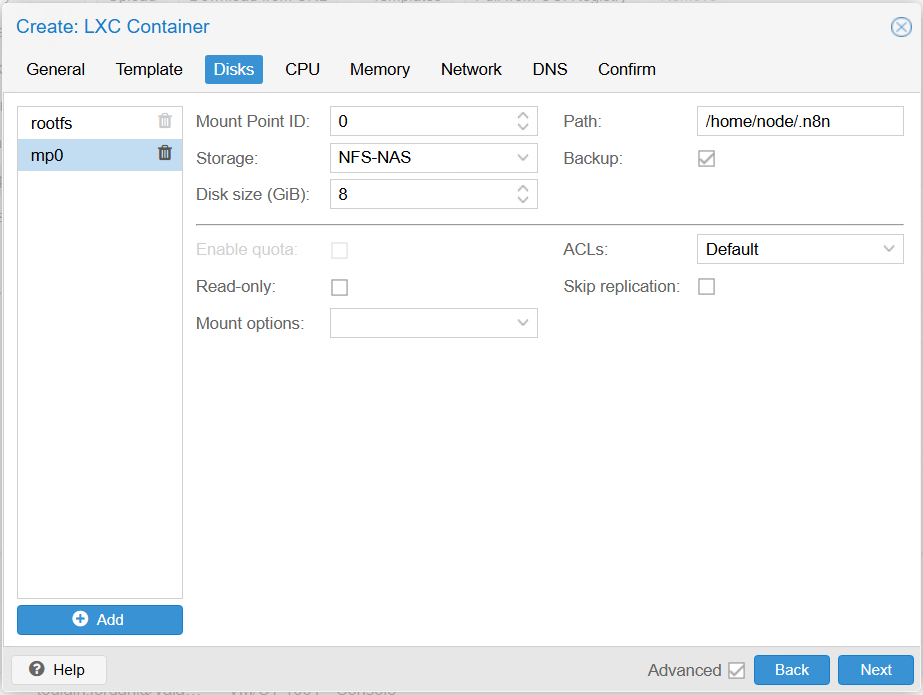This screenshot has width=923, height=695.
Task: Toggle the Read-only checkbox
Action: 339,287
